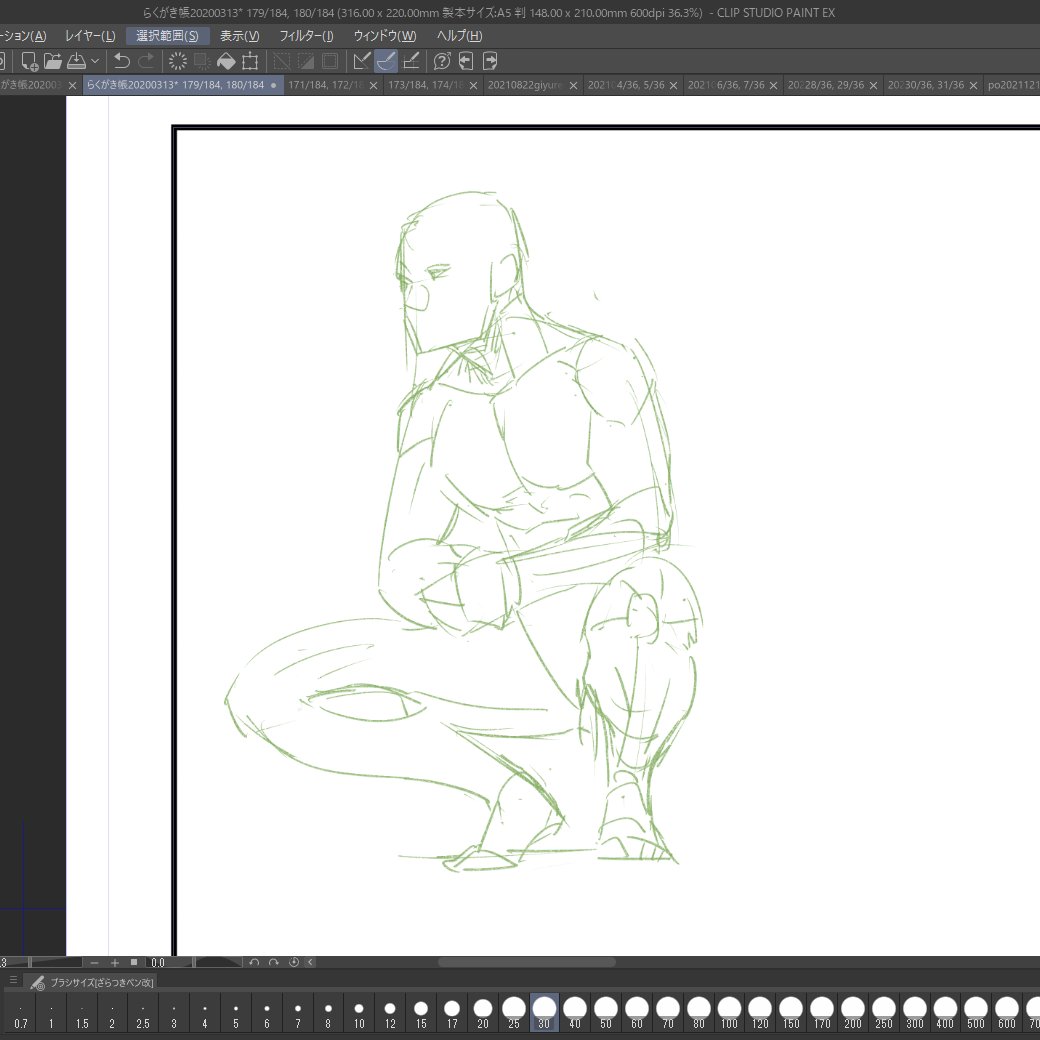Click the reset rotation icon
Image resolution: width=1040 pixels, height=1040 pixels.
click(x=294, y=962)
